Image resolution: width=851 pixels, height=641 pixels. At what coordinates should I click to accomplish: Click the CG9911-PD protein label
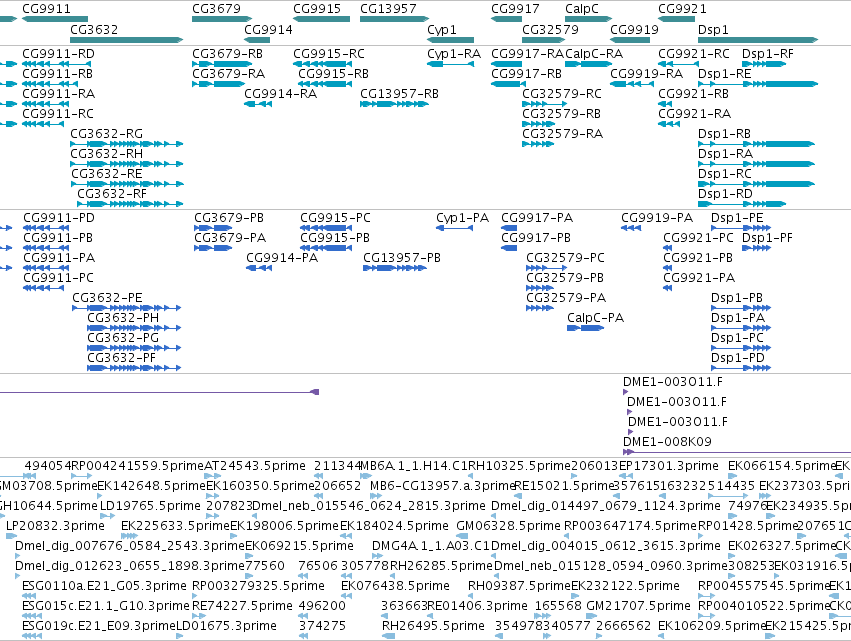[59, 218]
